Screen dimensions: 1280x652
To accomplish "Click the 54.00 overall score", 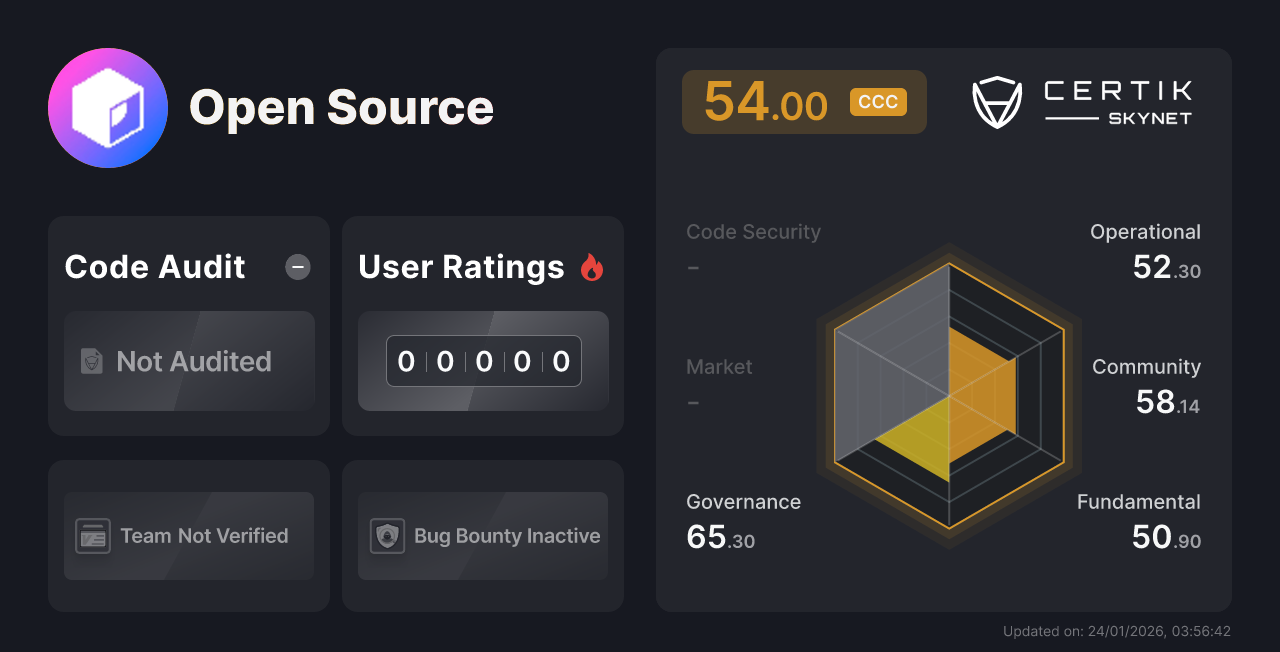I will [x=765, y=101].
